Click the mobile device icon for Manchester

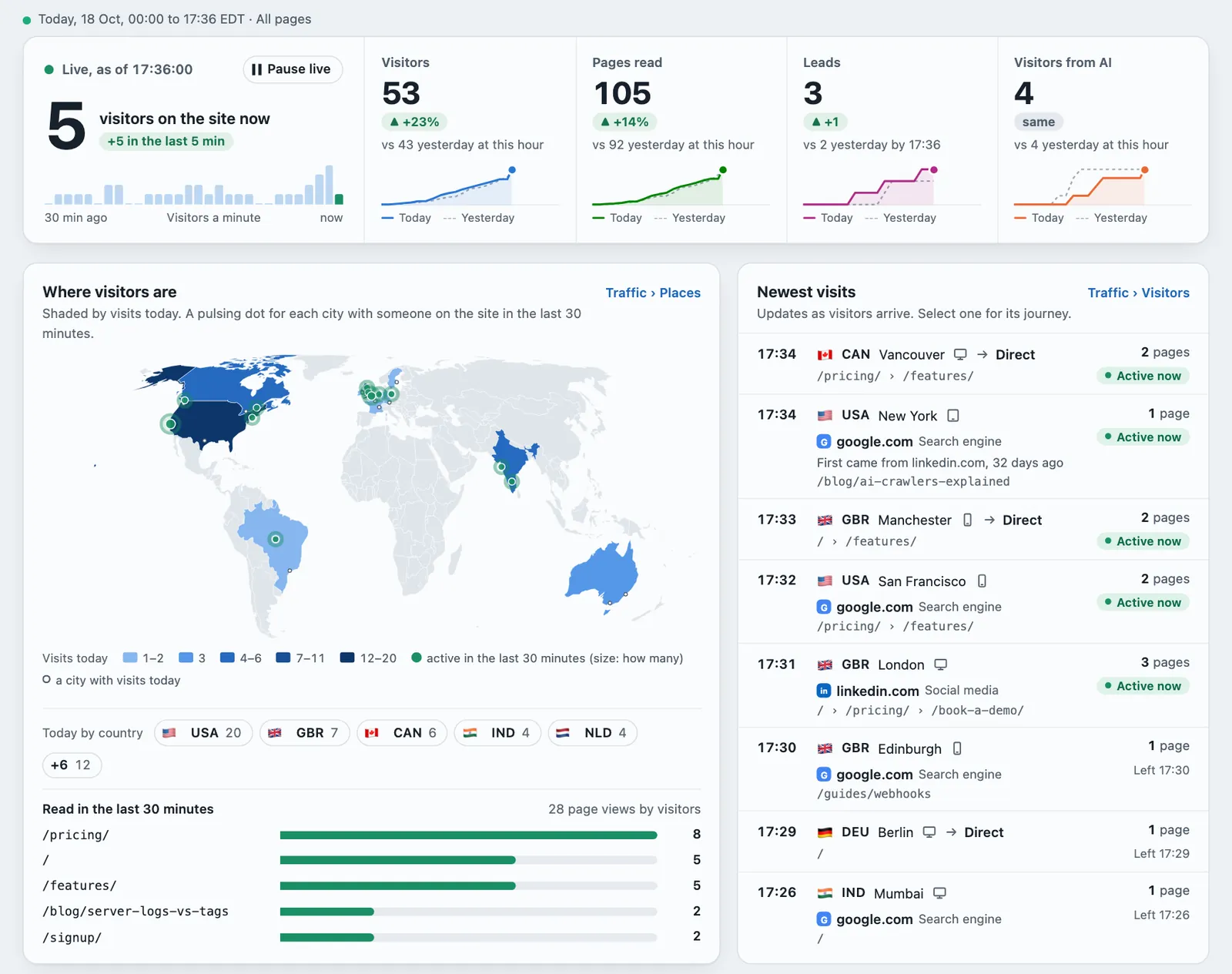pos(968,520)
